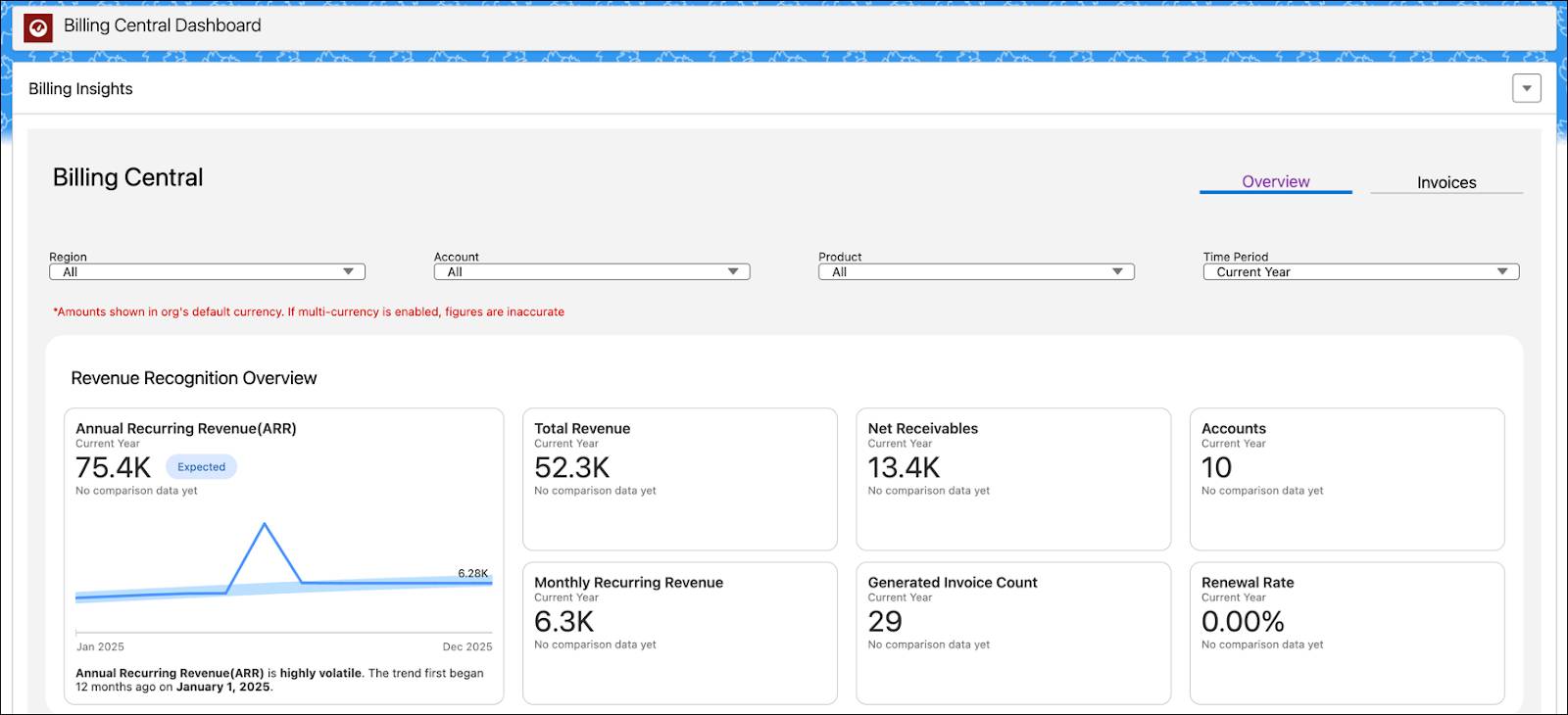This screenshot has height=715, width=1568.
Task: Click the red multi-currency warning note
Action: click(x=309, y=311)
